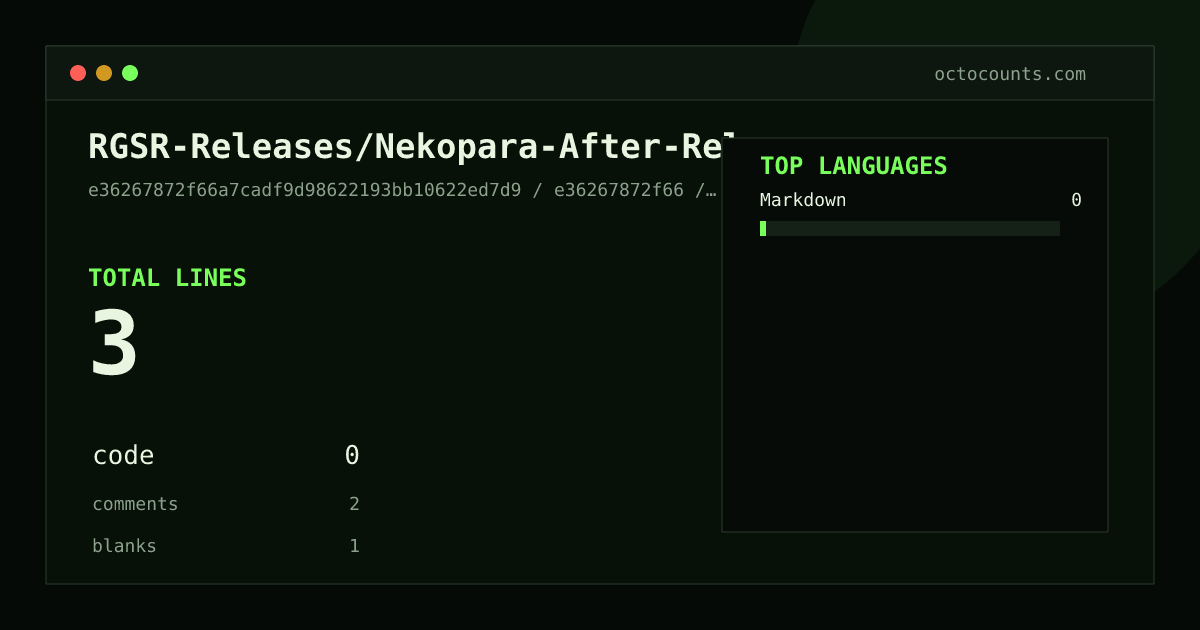Click the blanks row label
1200x630 pixels.
pos(124,546)
